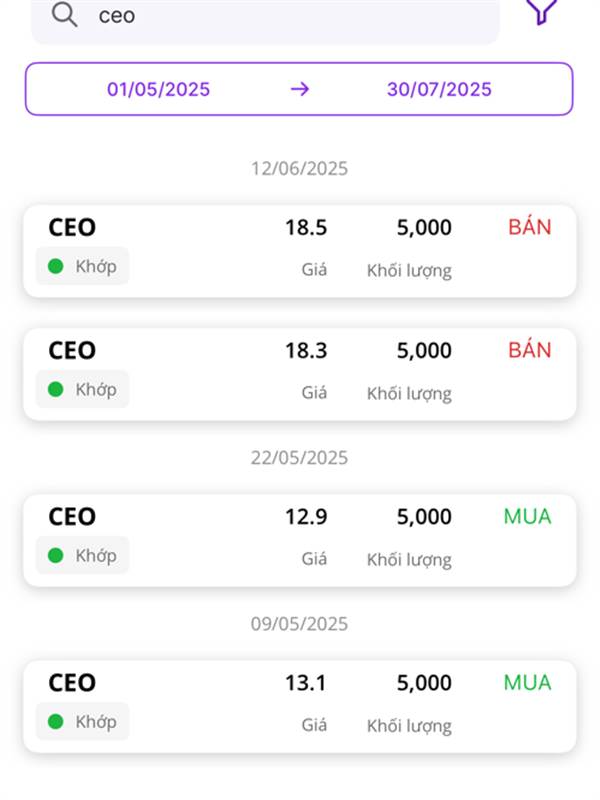Click the 12/06/2025 date group header

click(x=299, y=168)
